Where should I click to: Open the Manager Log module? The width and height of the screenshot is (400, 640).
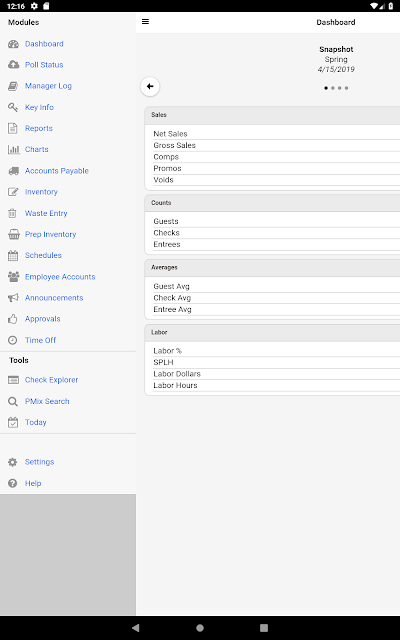pyautogui.click(x=48, y=86)
